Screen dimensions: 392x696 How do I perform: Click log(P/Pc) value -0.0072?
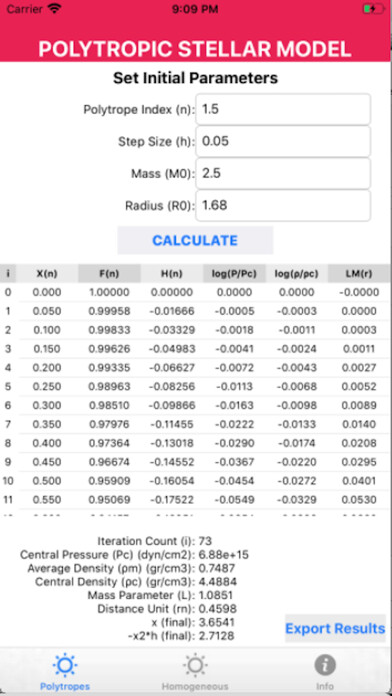pyautogui.click(x=234, y=368)
